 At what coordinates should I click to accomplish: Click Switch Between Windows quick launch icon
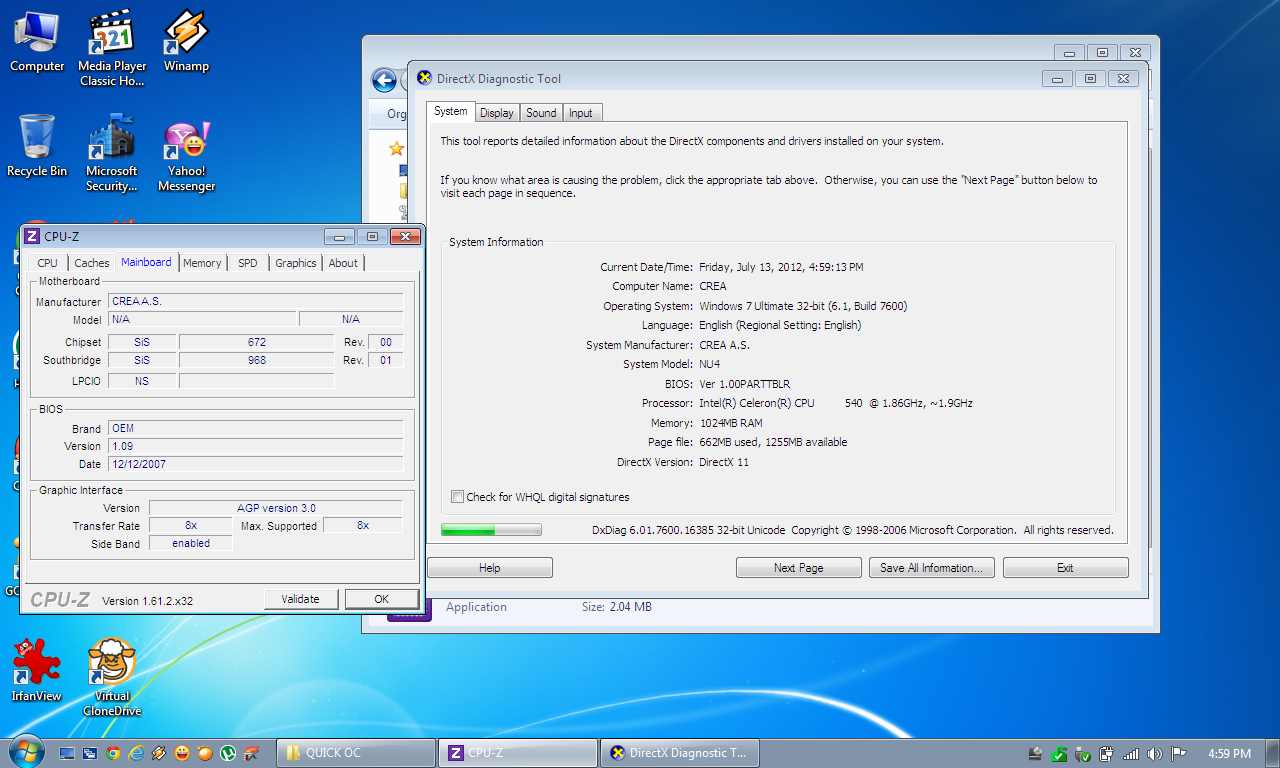point(90,753)
